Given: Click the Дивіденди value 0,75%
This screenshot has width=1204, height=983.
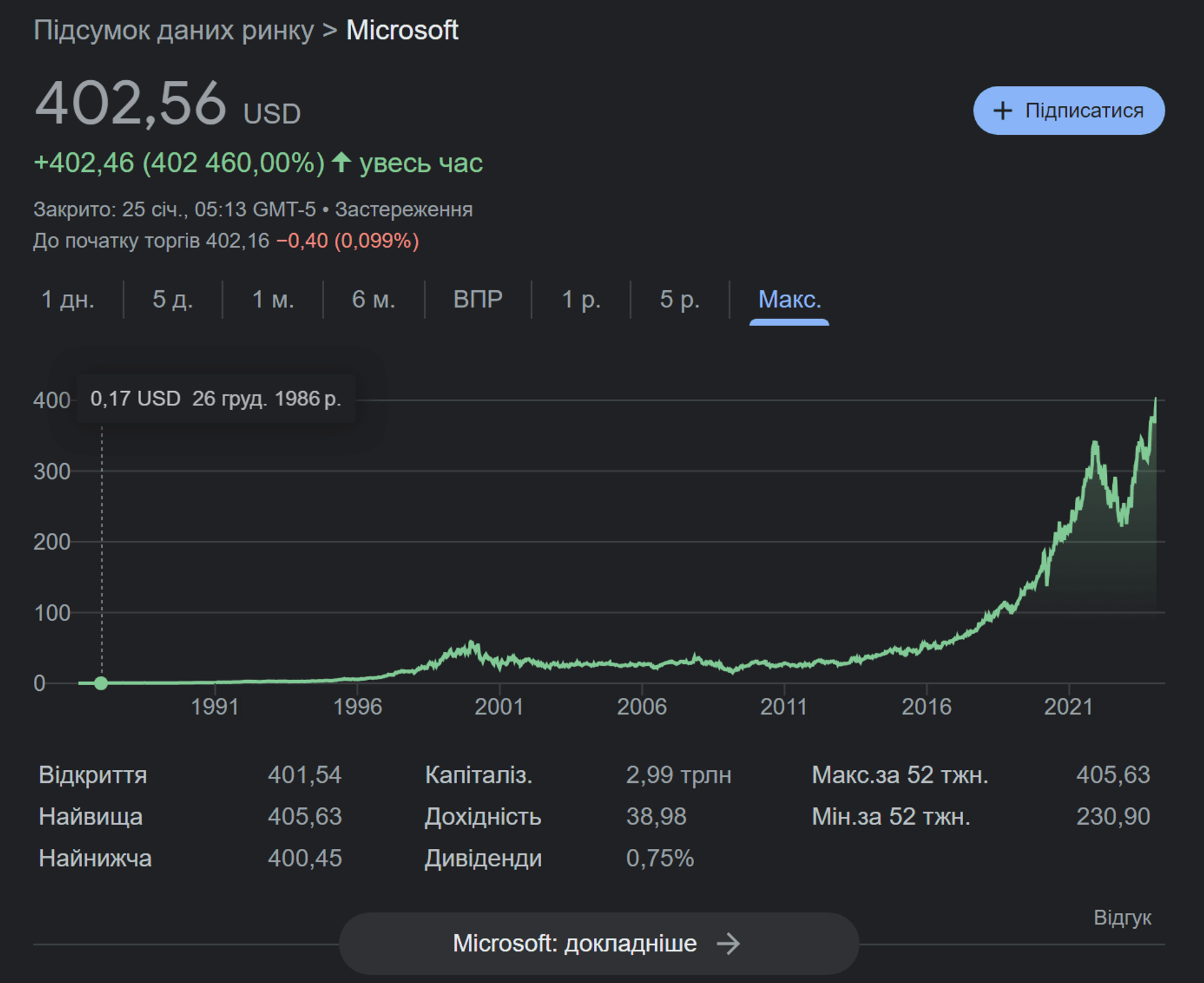Looking at the screenshot, I should pos(660,858).
